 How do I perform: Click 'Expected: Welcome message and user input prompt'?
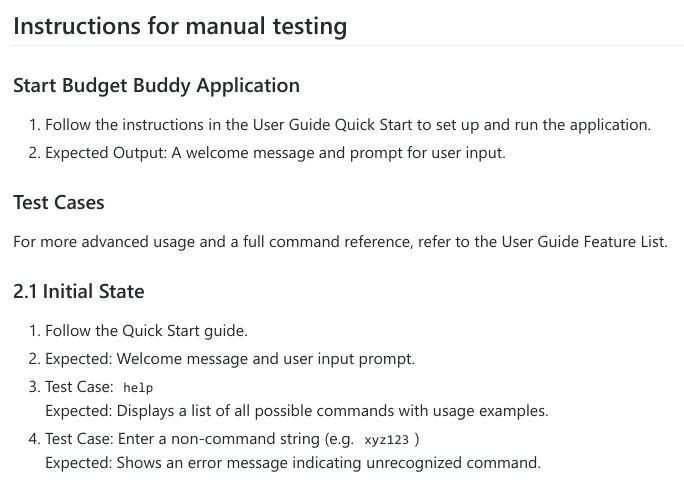(230, 359)
